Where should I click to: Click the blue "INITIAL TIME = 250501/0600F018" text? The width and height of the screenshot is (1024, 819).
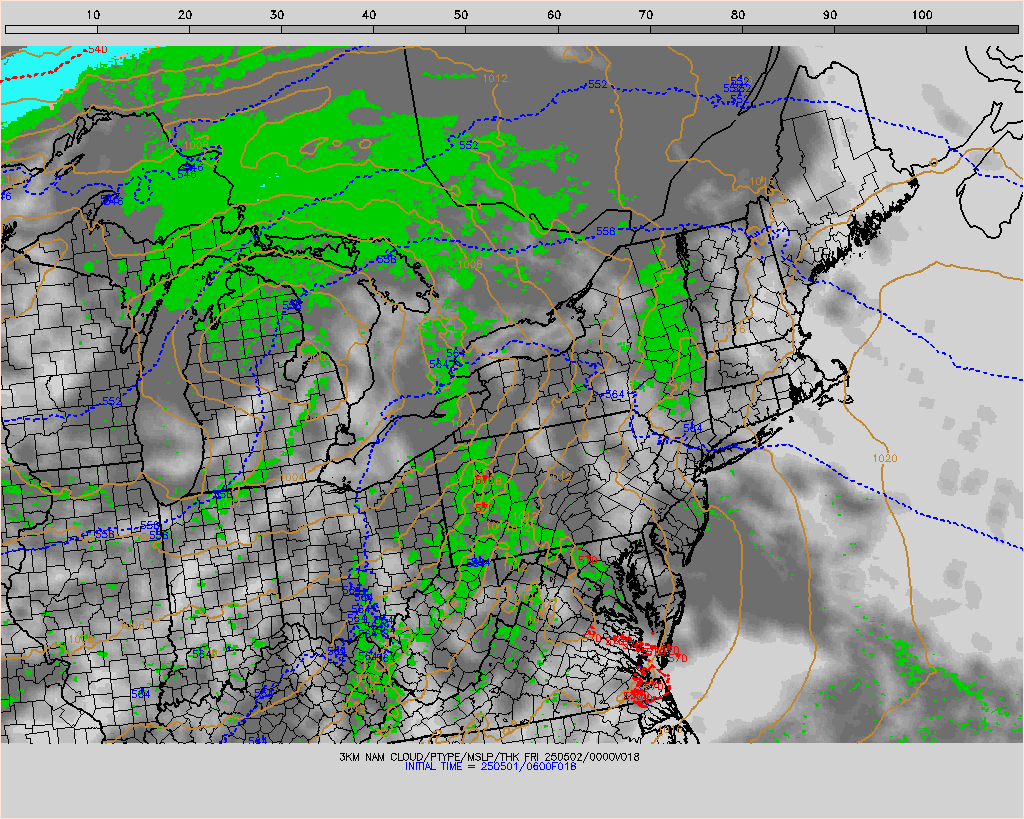coord(490,766)
